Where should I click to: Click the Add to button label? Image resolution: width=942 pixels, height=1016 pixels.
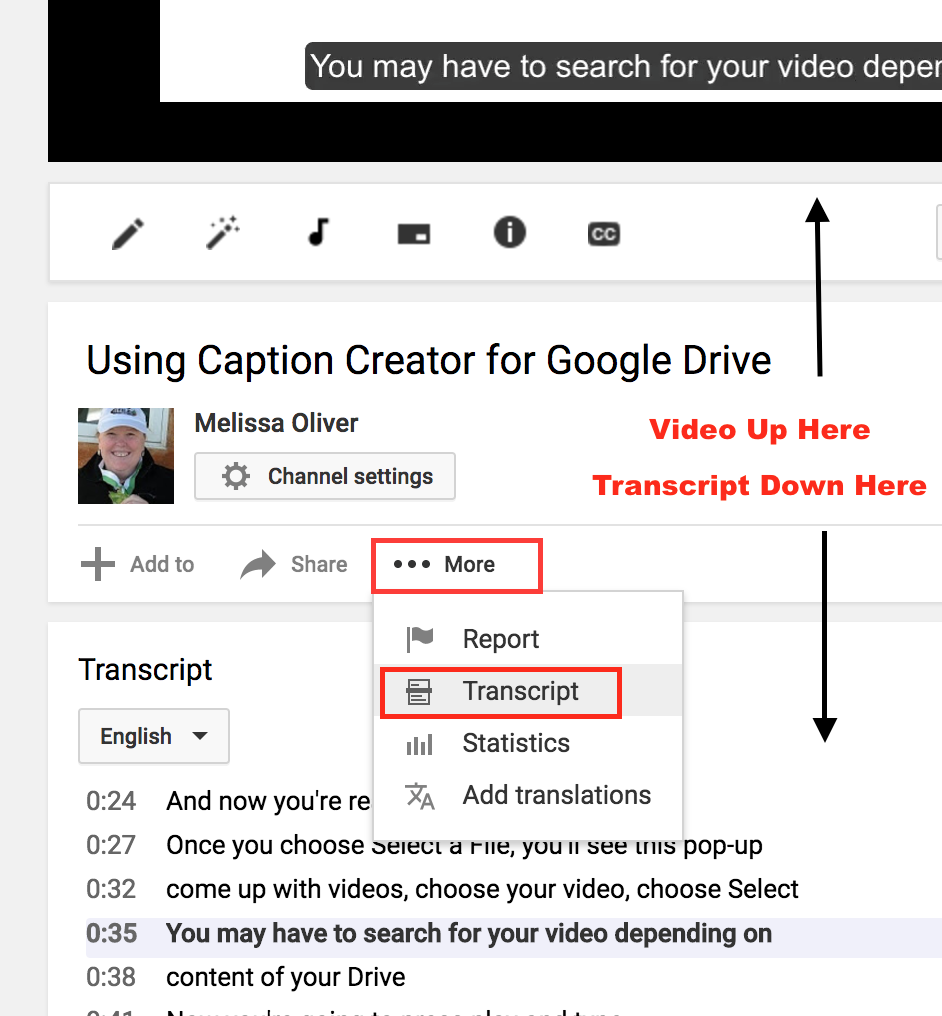[x=162, y=564]
